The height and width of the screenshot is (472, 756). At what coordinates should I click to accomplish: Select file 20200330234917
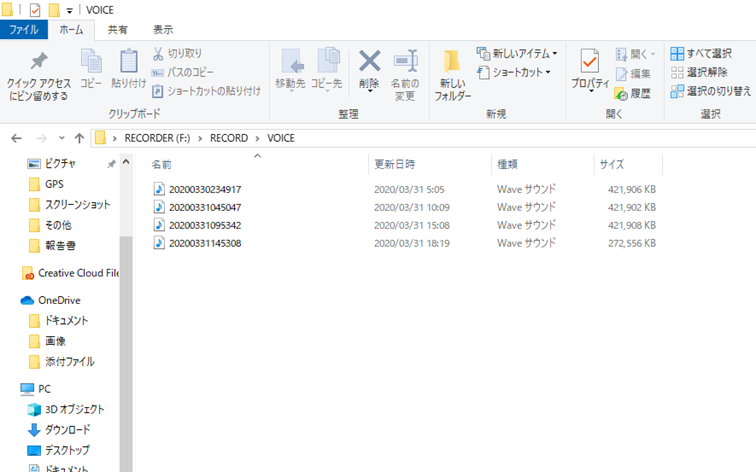click(205, 189)
